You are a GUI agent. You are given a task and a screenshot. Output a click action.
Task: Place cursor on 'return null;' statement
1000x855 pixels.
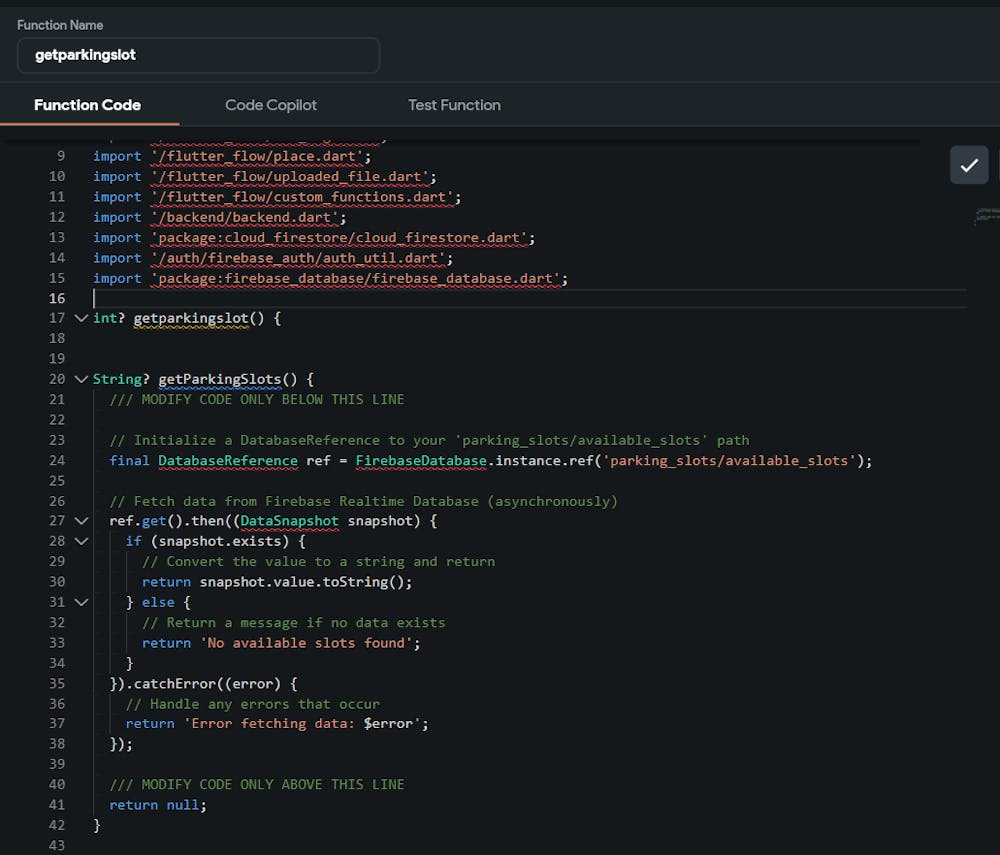(x=158, y=805)
